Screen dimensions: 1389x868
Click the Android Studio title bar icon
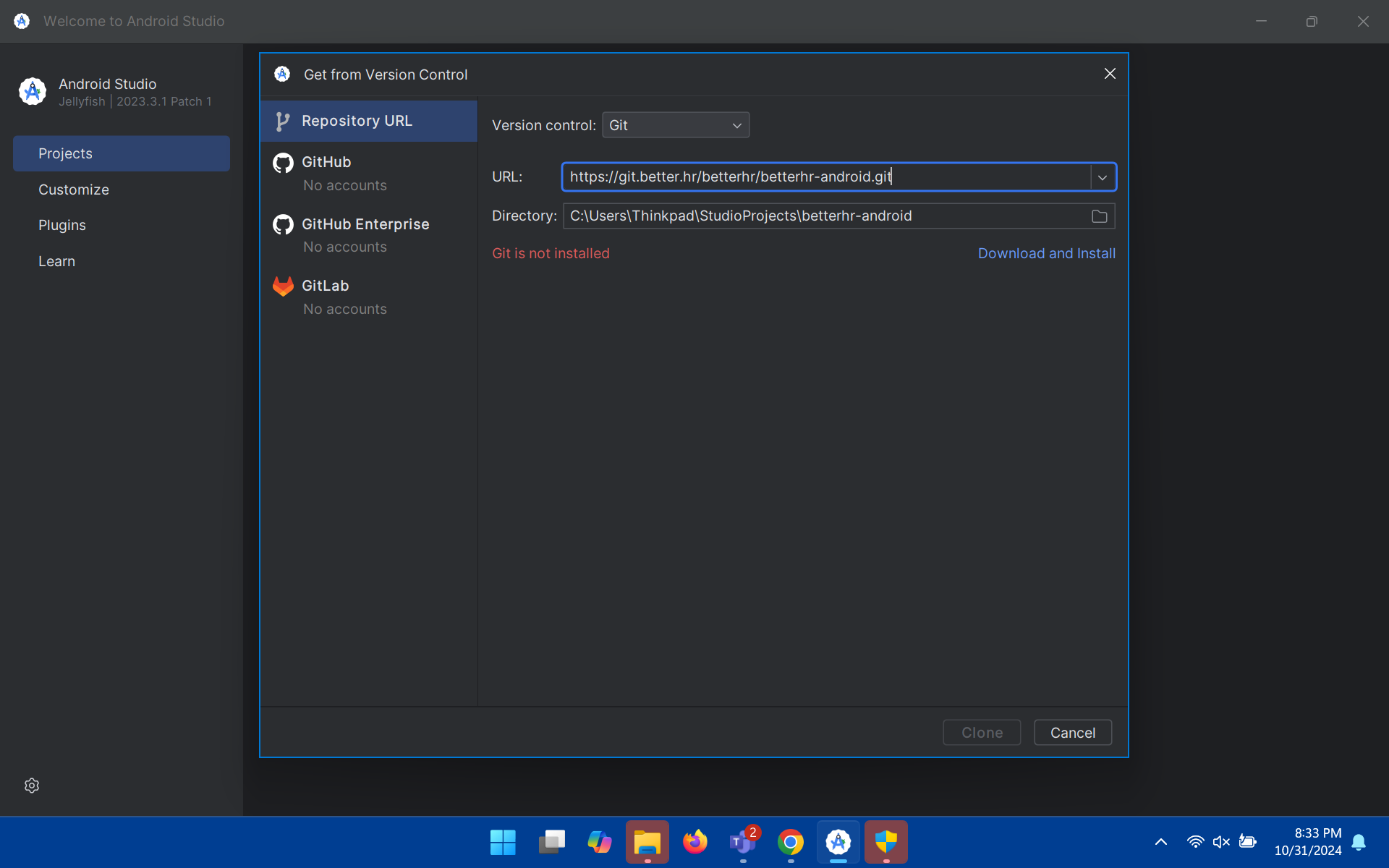tap(22, 21)
